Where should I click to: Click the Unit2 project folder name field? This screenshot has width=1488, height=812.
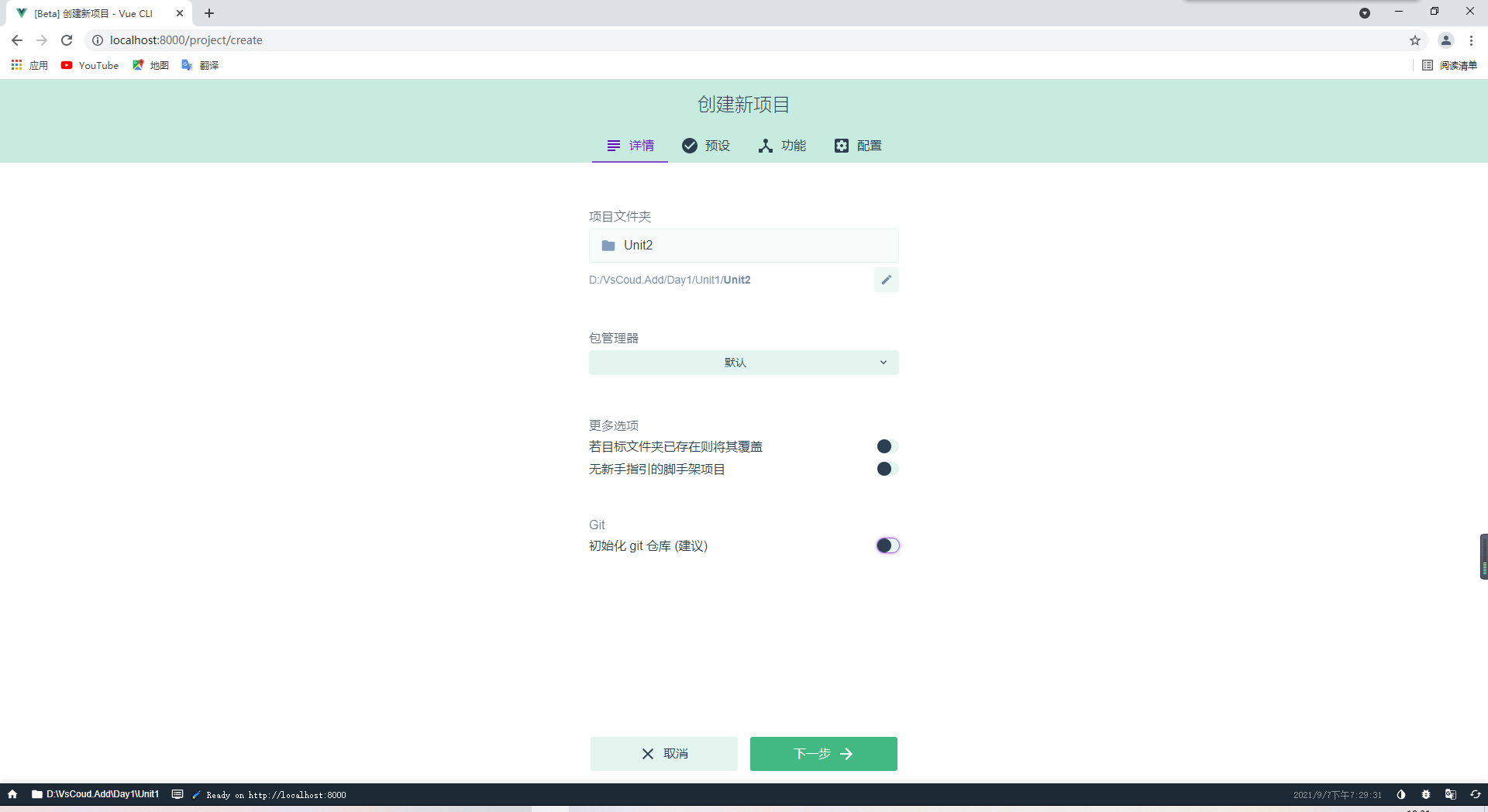744,246
